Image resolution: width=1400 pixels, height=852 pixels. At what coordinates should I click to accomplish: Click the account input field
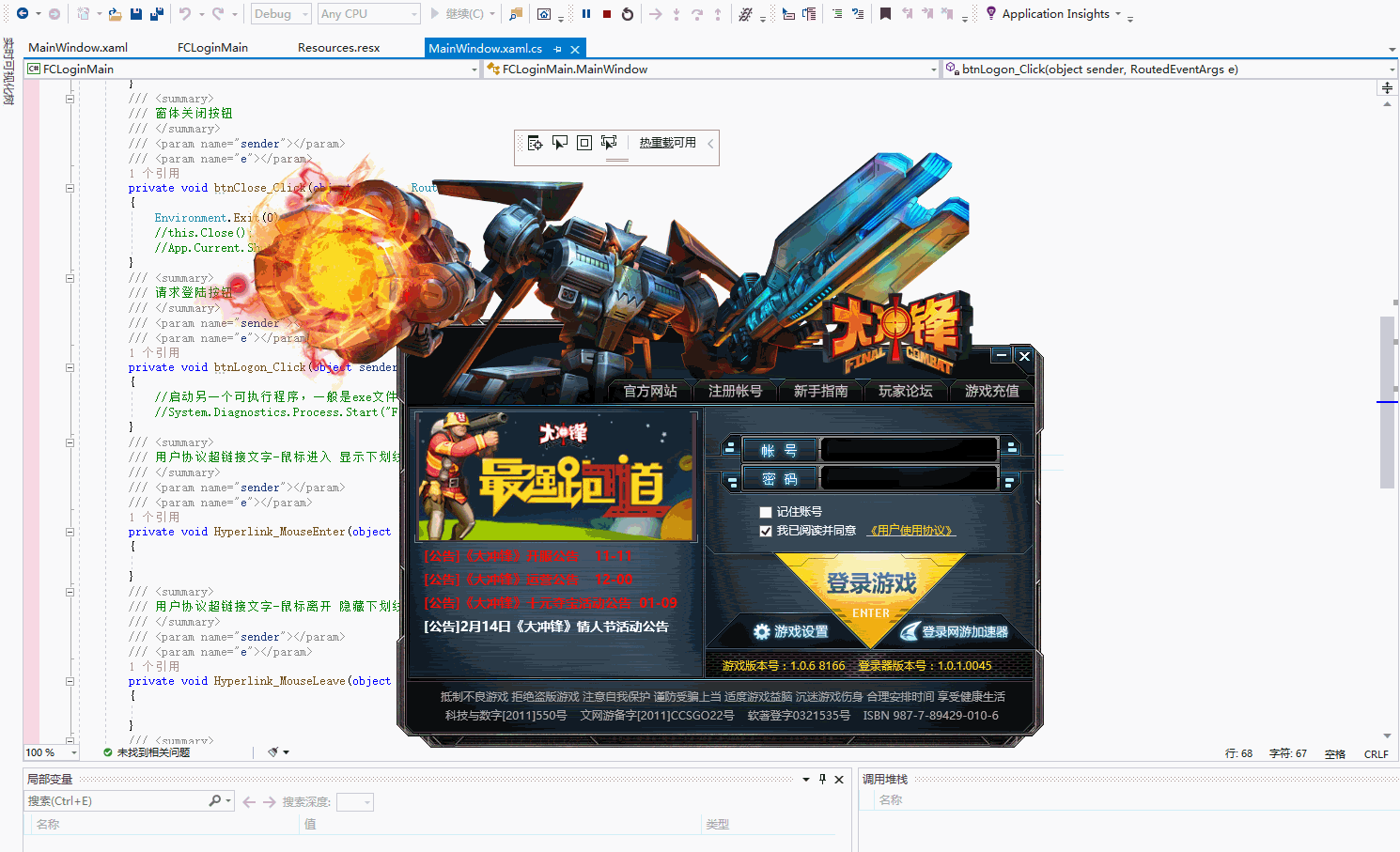[x=909, y=450]
